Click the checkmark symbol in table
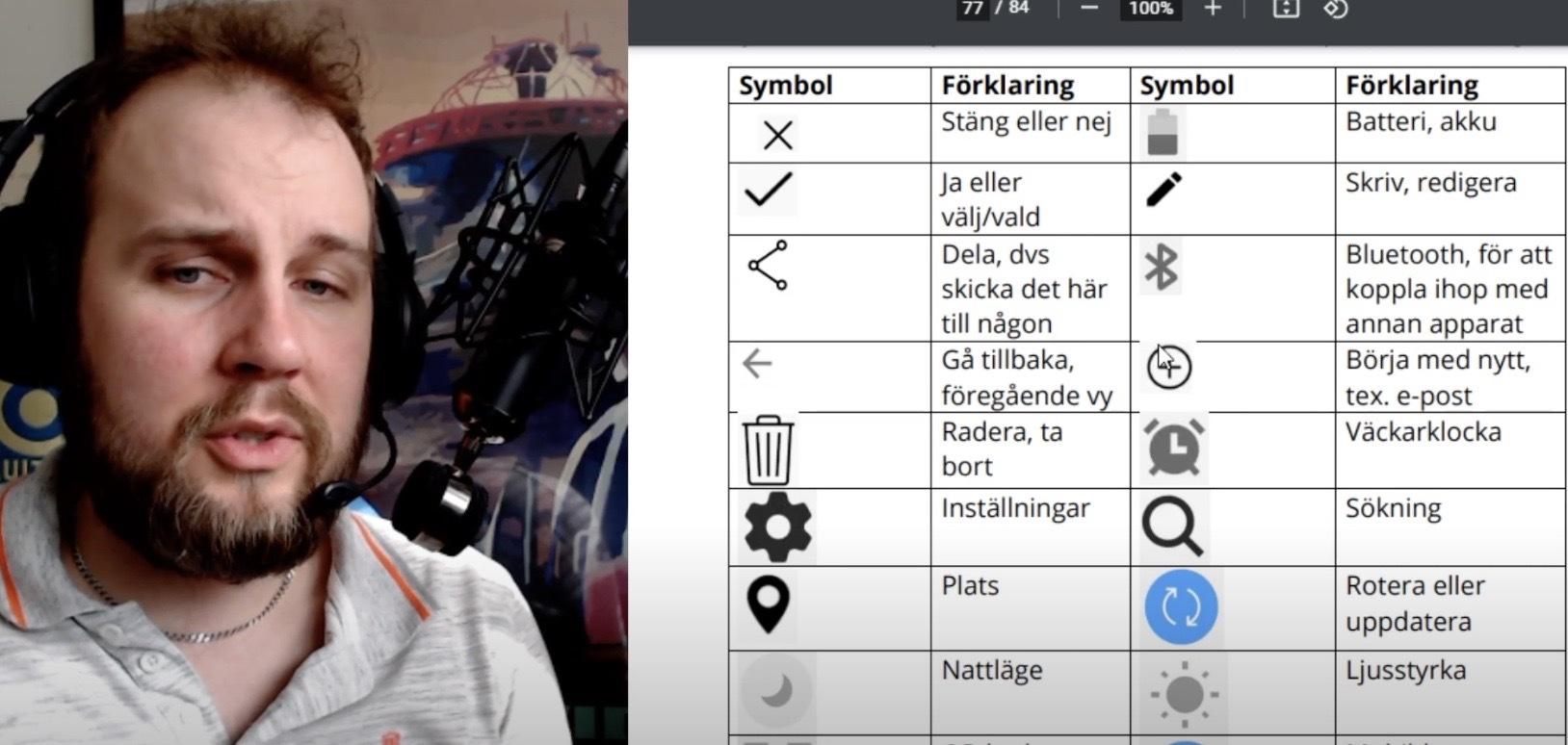 click(x=769, y=190)
